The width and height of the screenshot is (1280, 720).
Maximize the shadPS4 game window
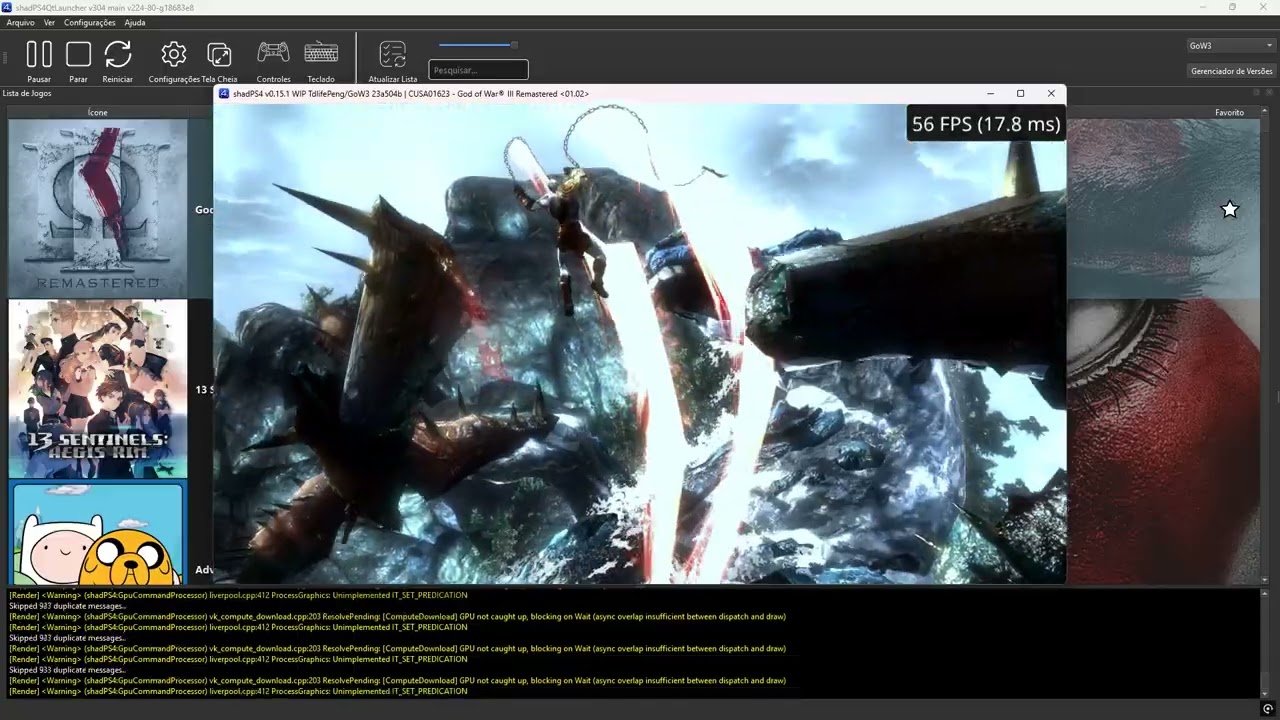click(x=1020, y=93)
